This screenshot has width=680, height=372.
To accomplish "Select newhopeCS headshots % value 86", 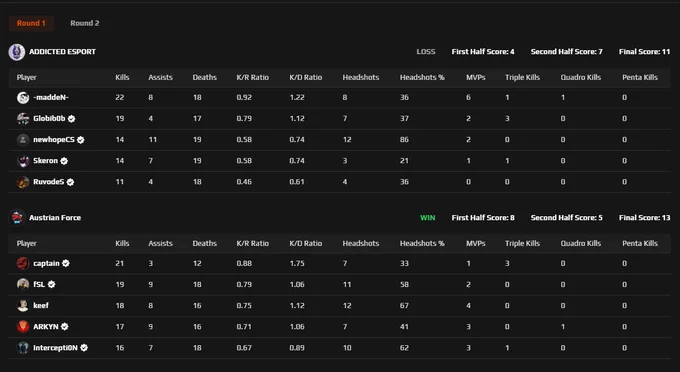I will pos(404,140).
